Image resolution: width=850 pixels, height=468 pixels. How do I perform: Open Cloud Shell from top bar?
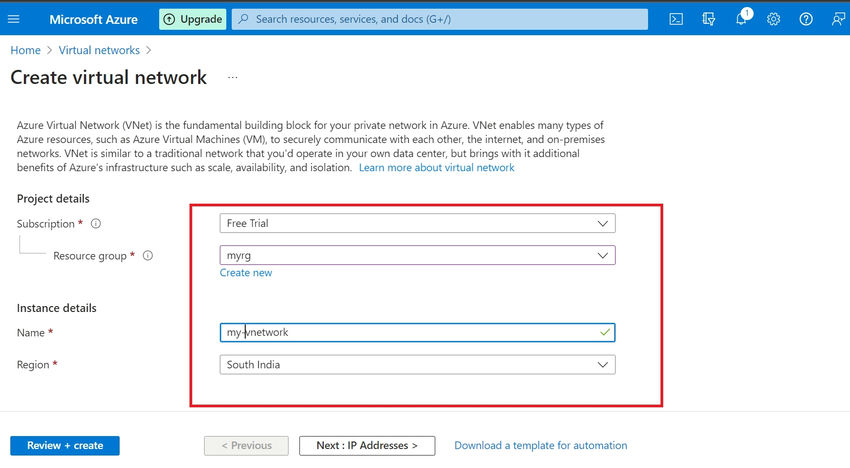[676, 19]
